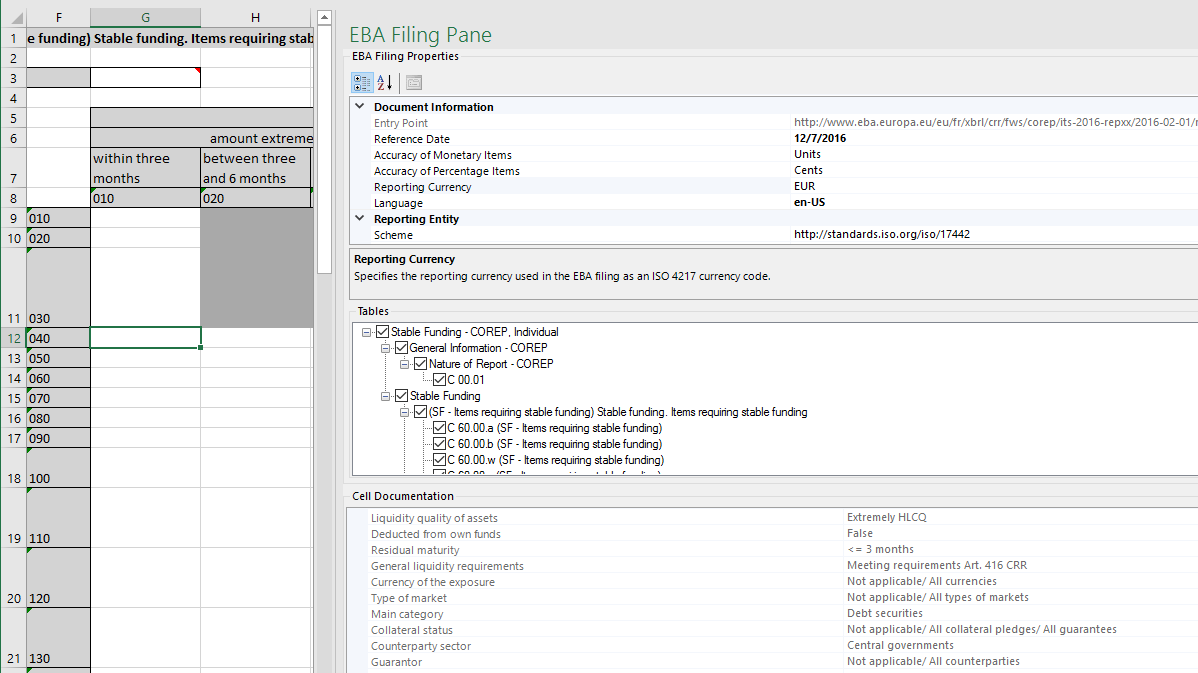Select column code cell 020 in row 8
Screen dimensions: 1198x673
click(256, 198)
